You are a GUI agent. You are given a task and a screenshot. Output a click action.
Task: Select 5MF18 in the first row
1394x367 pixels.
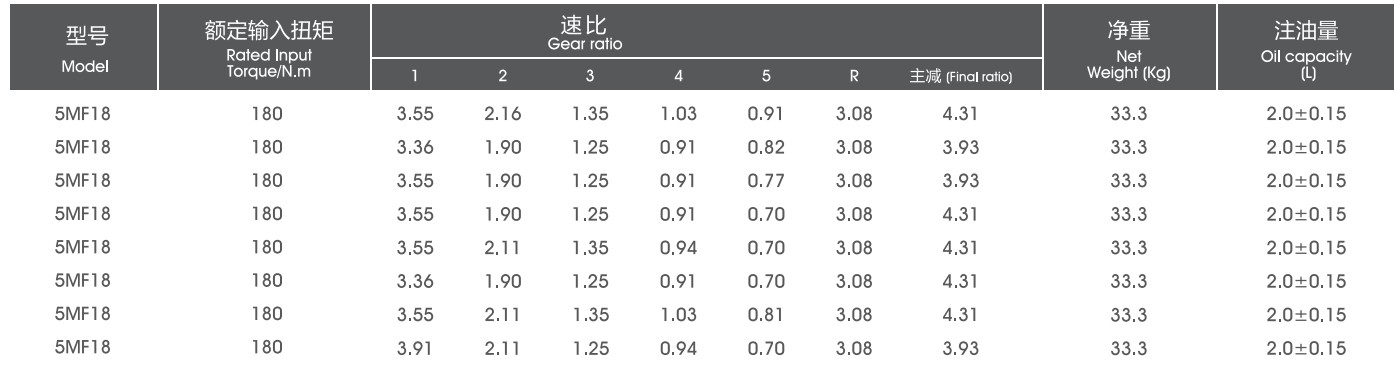coord(81,115)
